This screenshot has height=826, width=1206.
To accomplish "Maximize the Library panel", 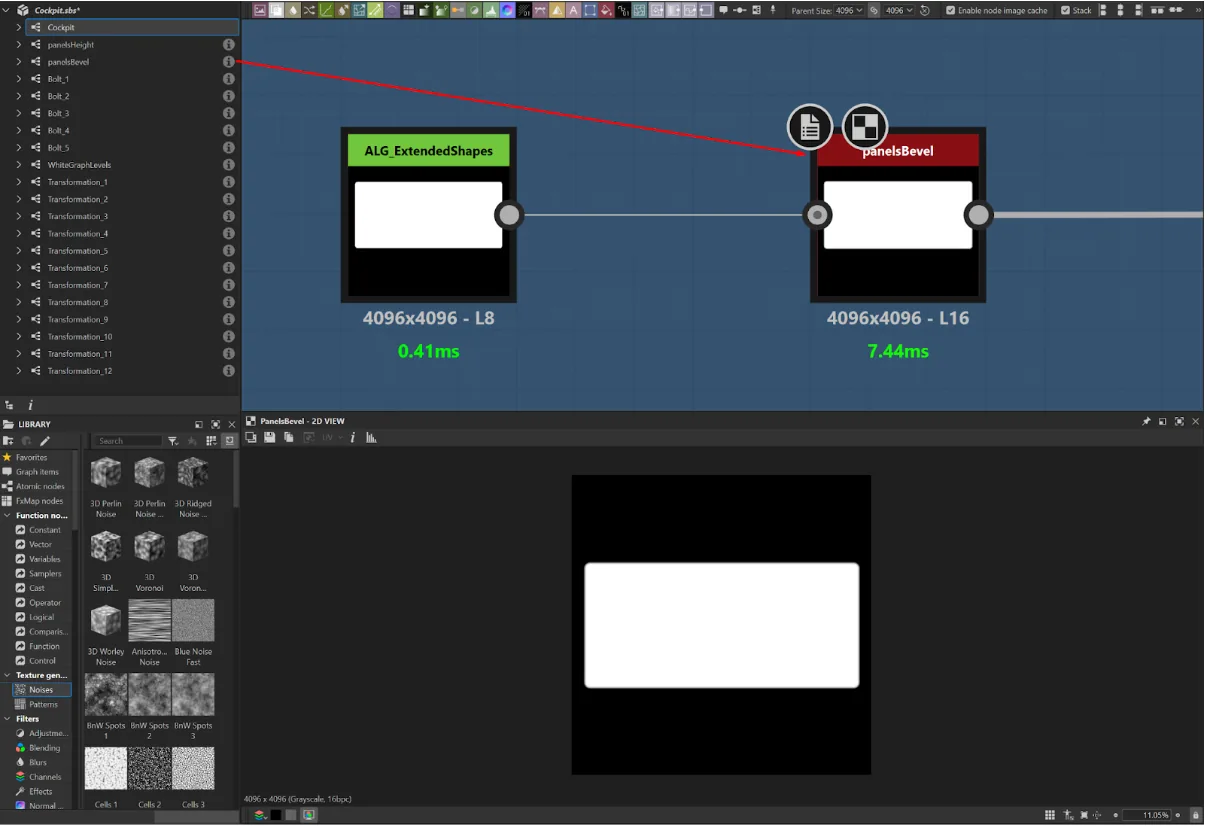I will [215, 425].
